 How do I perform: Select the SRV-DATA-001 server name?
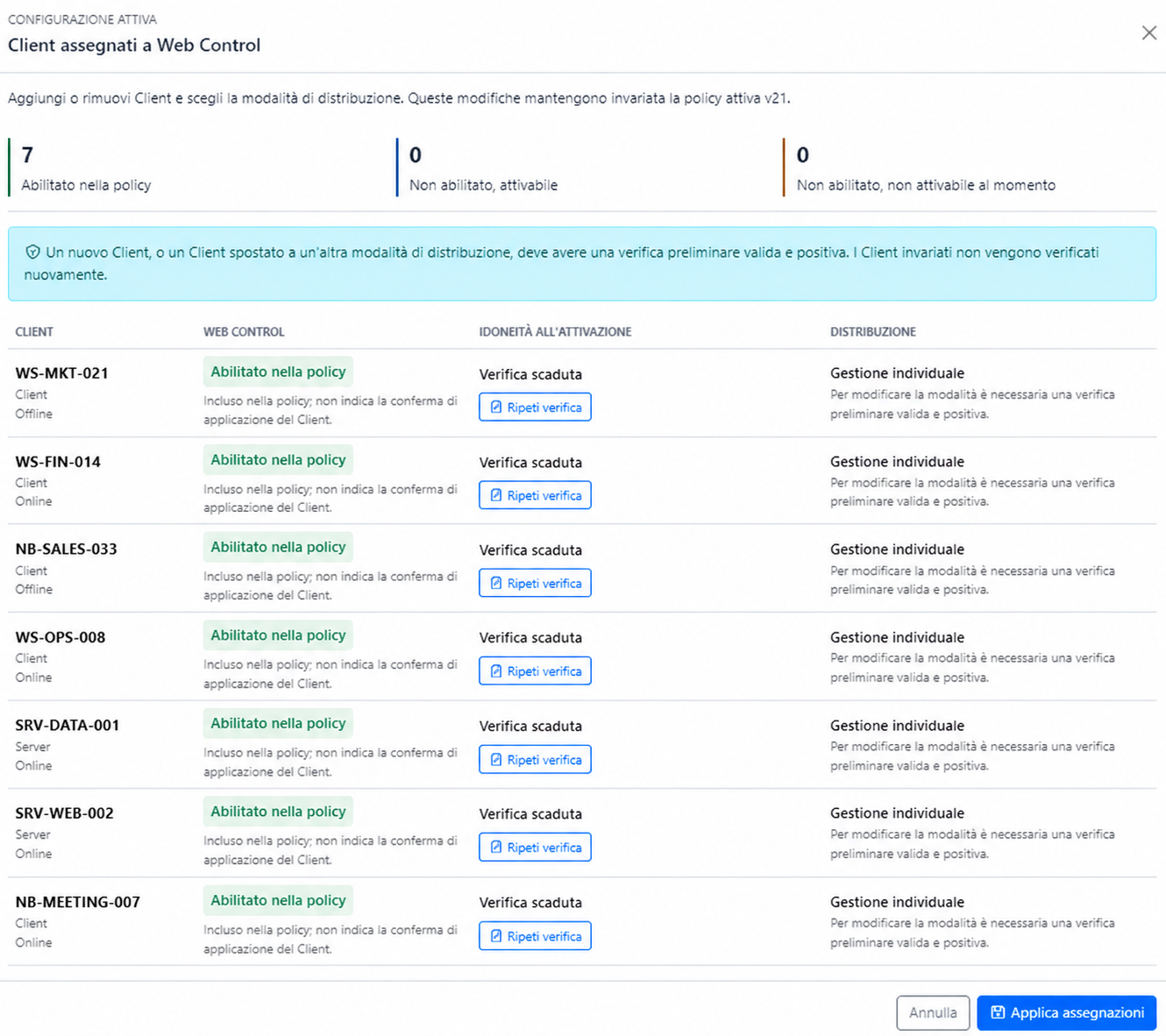[x=68, y=726]
